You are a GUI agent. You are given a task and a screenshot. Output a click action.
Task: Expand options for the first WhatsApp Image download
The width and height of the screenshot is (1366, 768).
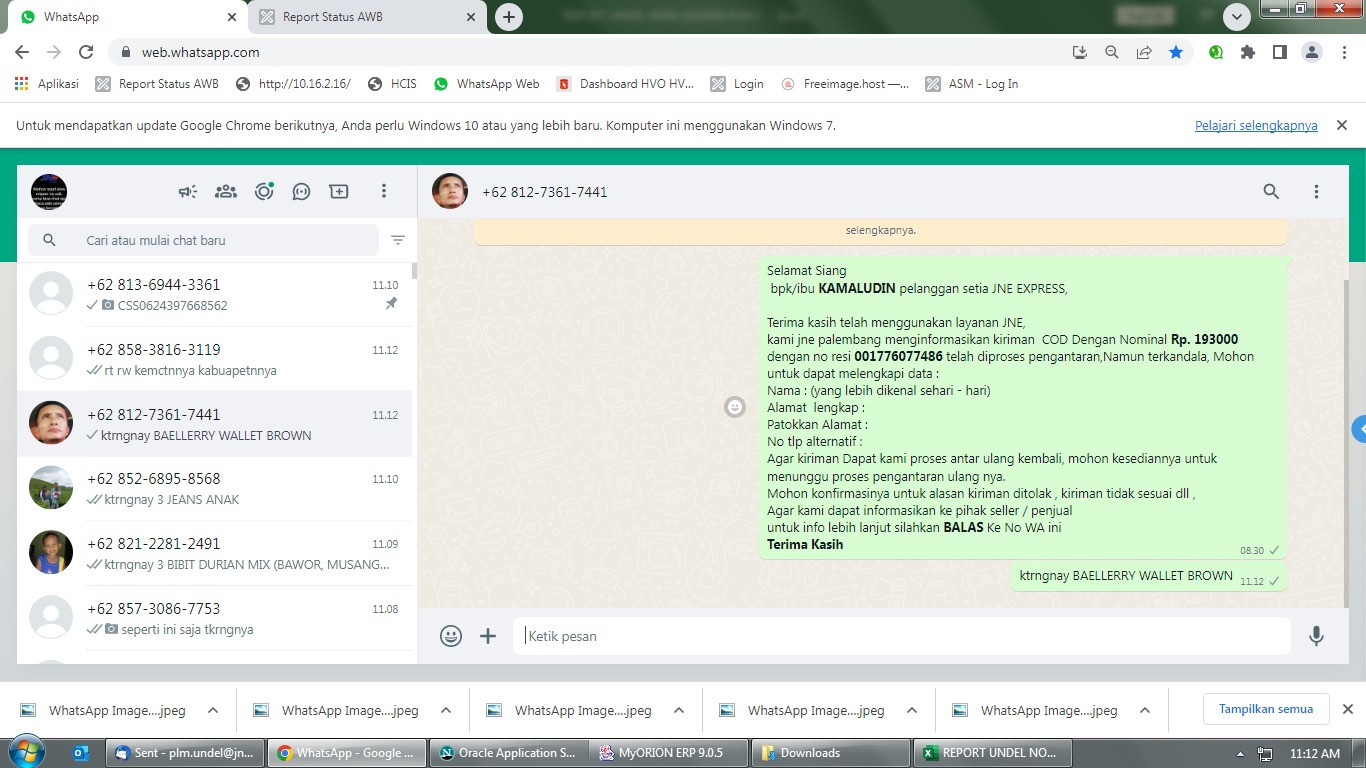(x=213, y=711)
